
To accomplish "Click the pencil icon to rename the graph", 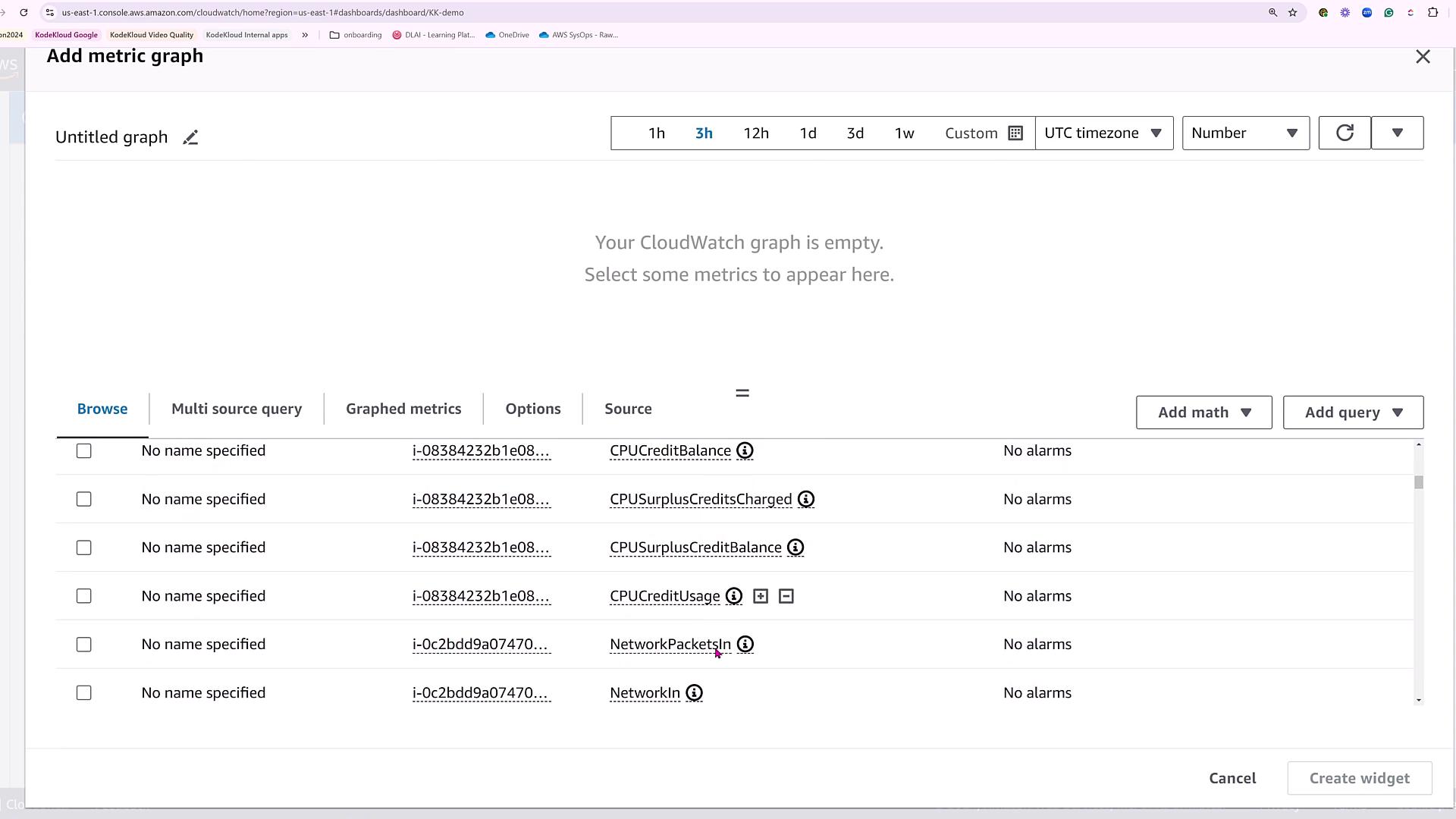I will click(190, 137).
